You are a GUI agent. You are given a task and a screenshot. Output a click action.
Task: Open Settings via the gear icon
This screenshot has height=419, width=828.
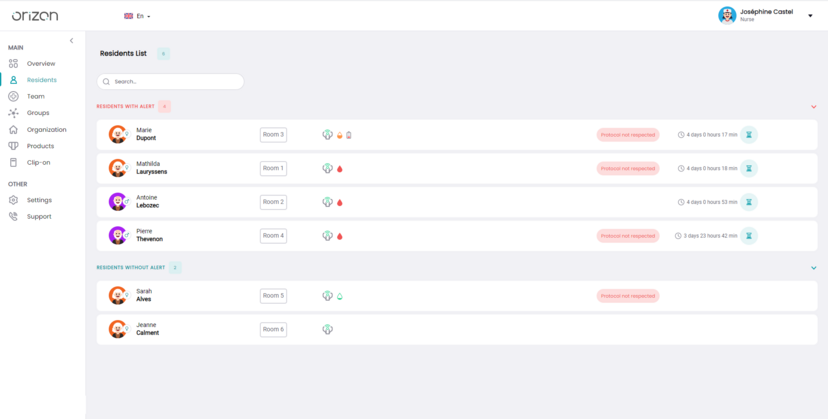tap(13, 200)
